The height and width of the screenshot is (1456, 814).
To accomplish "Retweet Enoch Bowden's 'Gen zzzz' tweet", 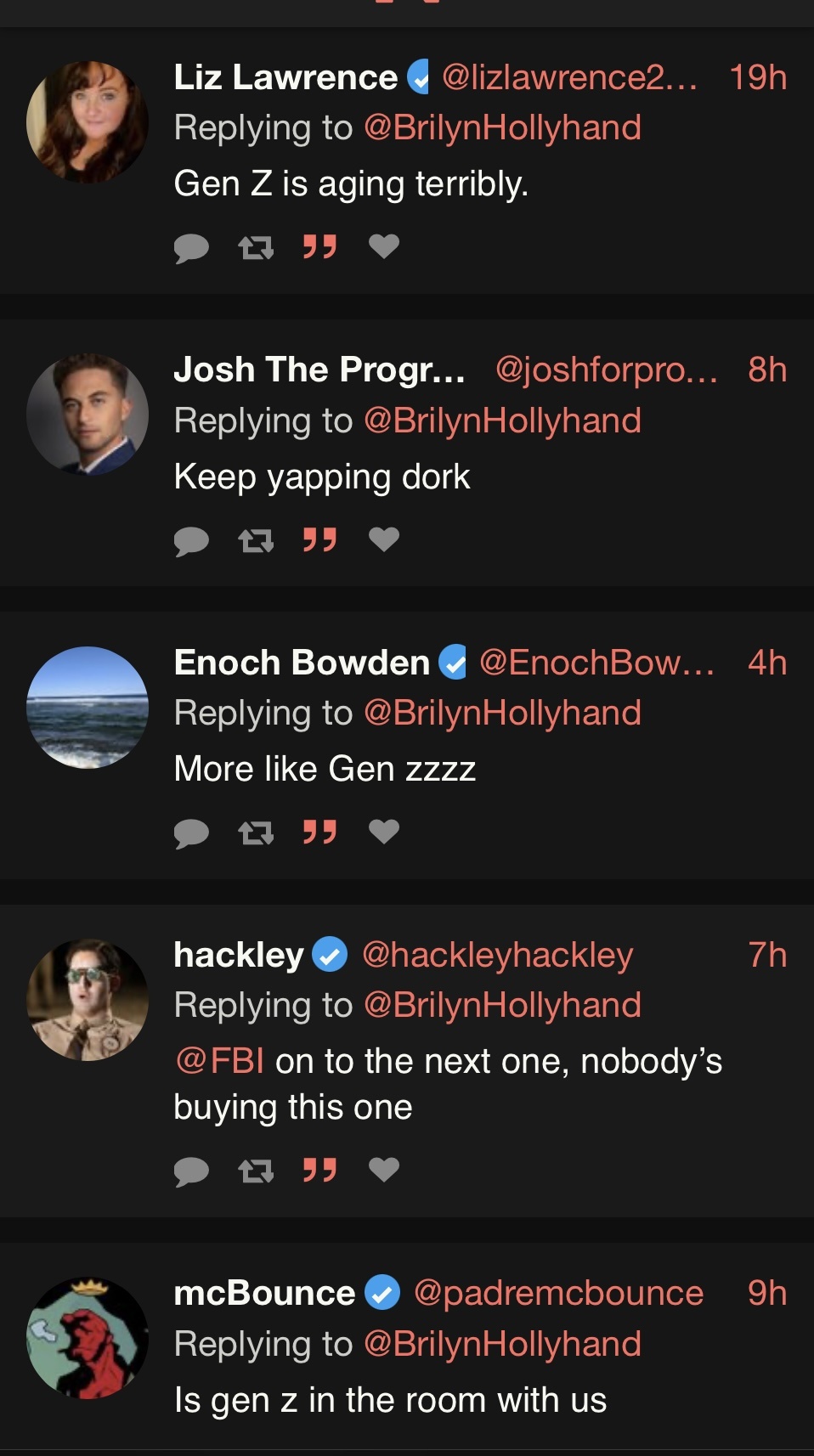I will 255,832.
